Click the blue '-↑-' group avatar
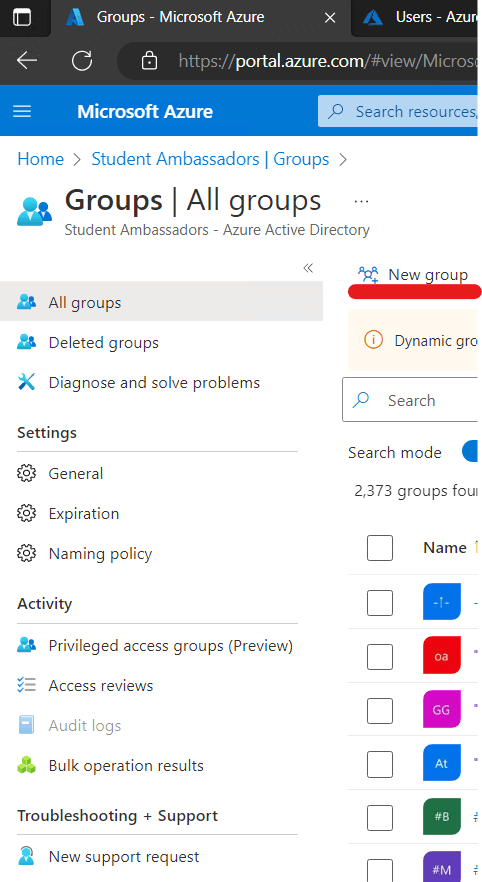 pos(442,601)
